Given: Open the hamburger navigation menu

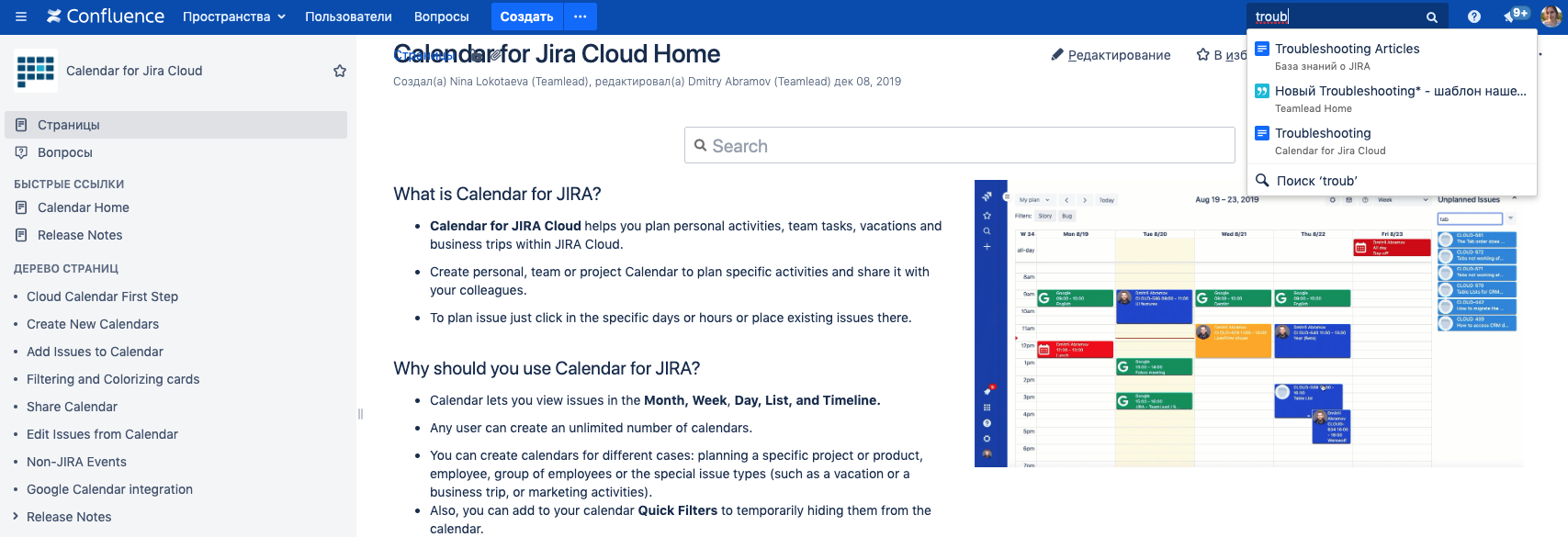Looking at the screenshot, I should pos(21,17).
